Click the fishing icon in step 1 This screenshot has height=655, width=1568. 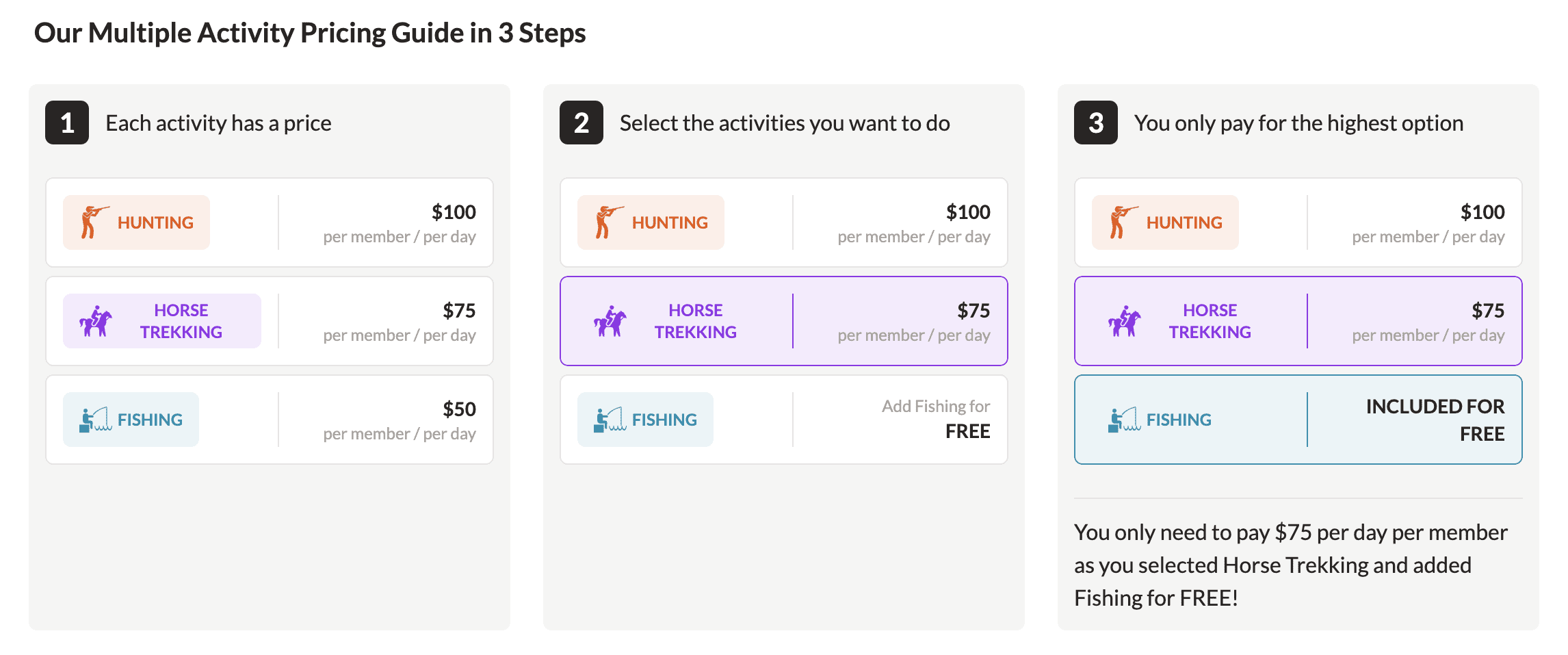point(95,420)
